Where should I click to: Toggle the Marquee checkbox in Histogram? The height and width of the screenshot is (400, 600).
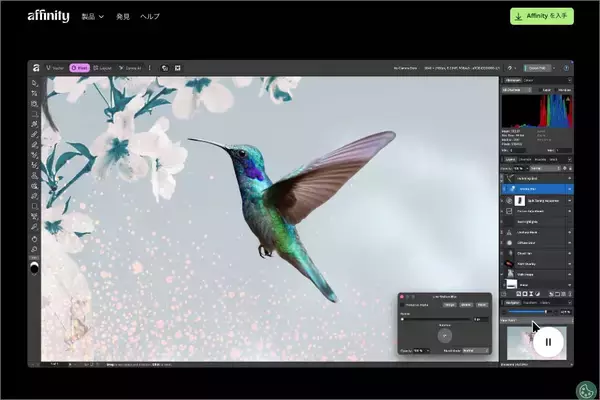[555, 90]
